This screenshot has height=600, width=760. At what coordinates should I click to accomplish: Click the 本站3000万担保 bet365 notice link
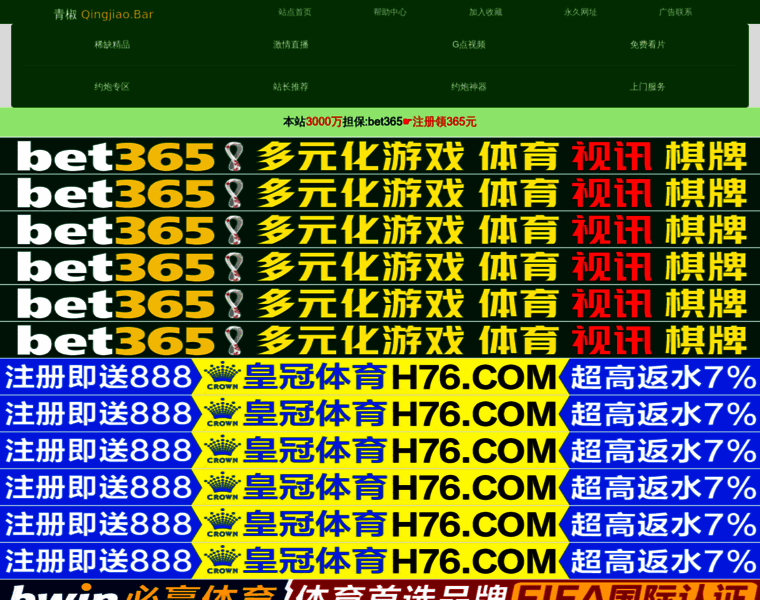point(380,122)
